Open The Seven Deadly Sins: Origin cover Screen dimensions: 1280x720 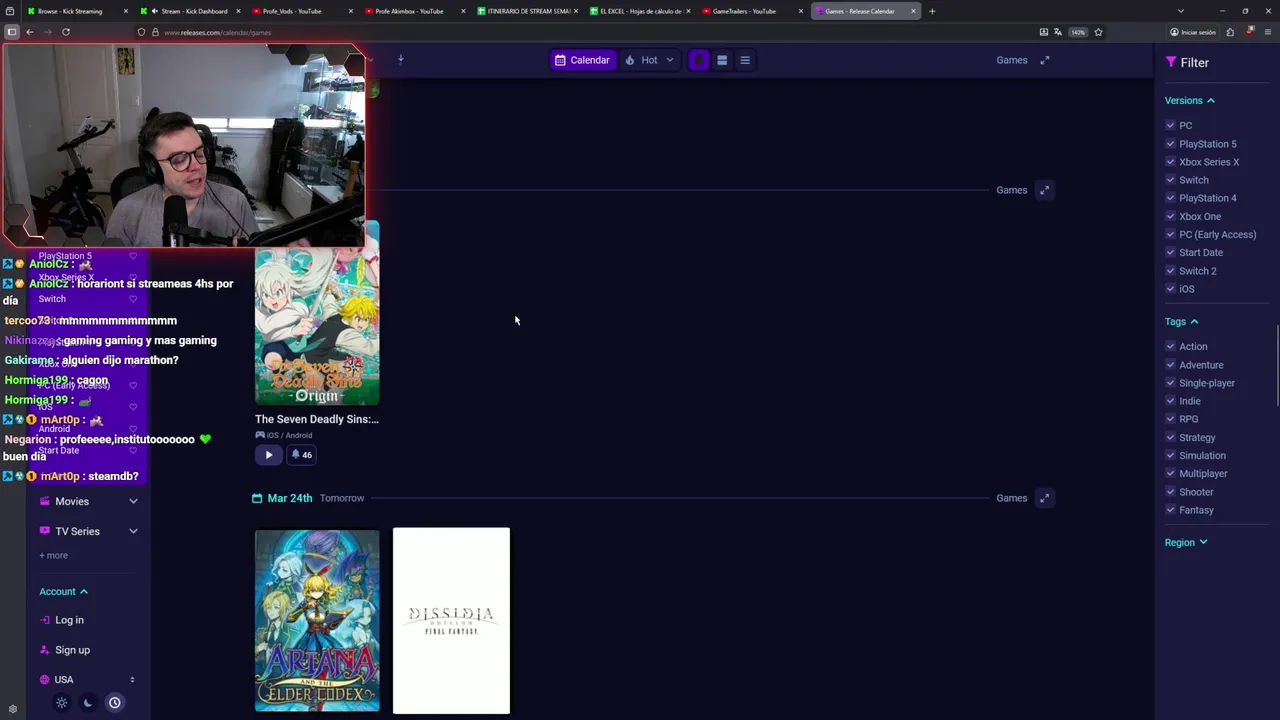[x=317, y=313]
